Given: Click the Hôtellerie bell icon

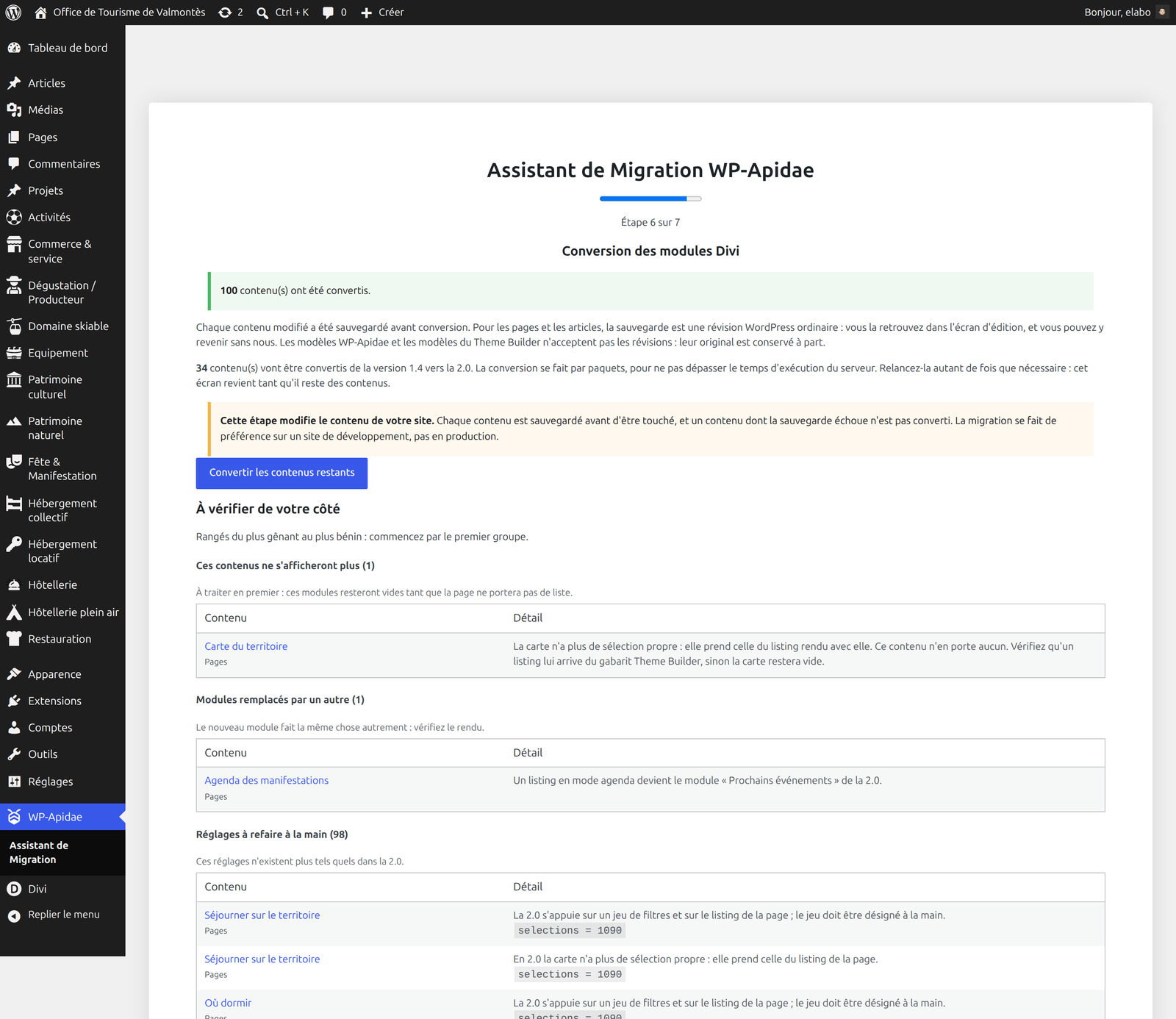Looking at the screenshot, I should [14, 585].
